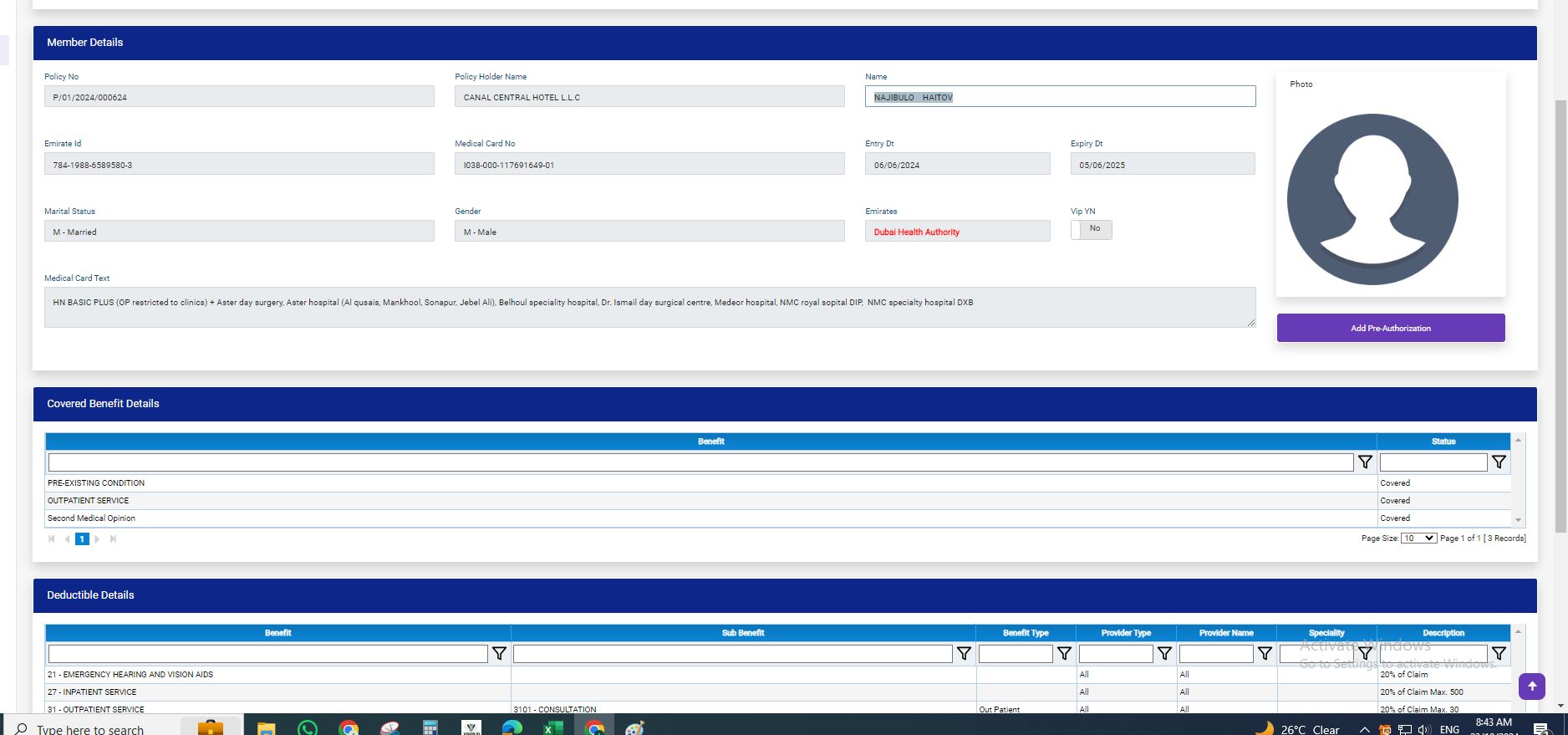Click the Emirates field showing Dubai Health Authority
Screen dimensions: 1568x735
pos(958,231)
